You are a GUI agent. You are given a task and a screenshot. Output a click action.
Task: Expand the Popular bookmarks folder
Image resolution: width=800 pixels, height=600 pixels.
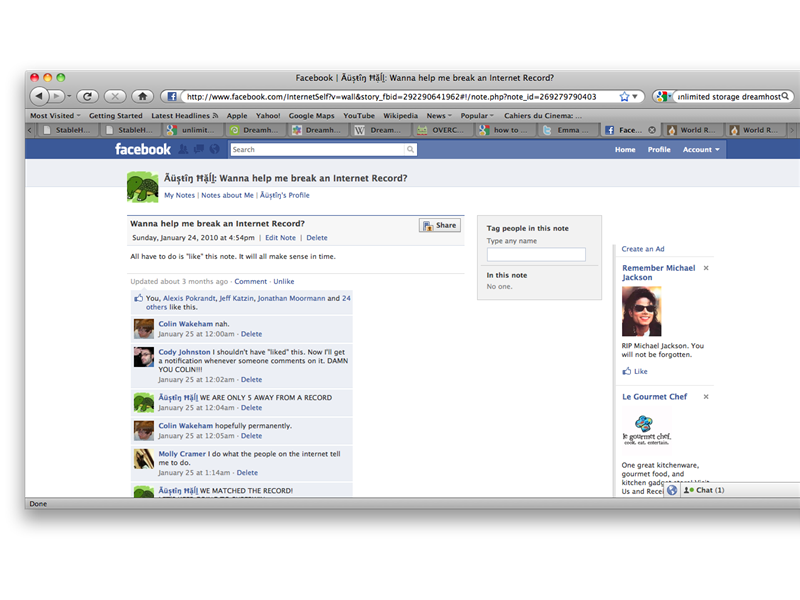[477, 116]
